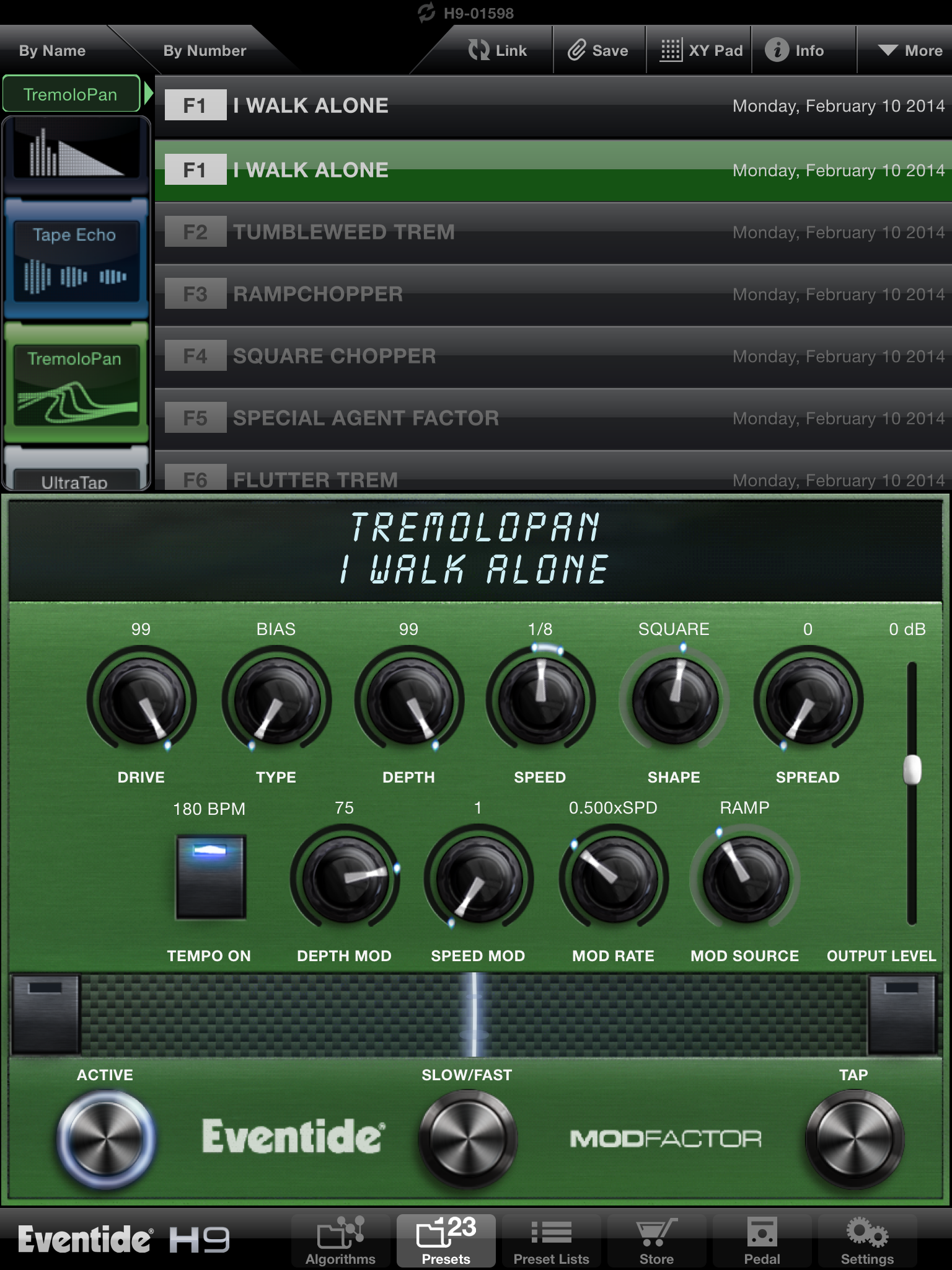
Task: Click the BIAS type value
Action: click(x=276, y=629)
